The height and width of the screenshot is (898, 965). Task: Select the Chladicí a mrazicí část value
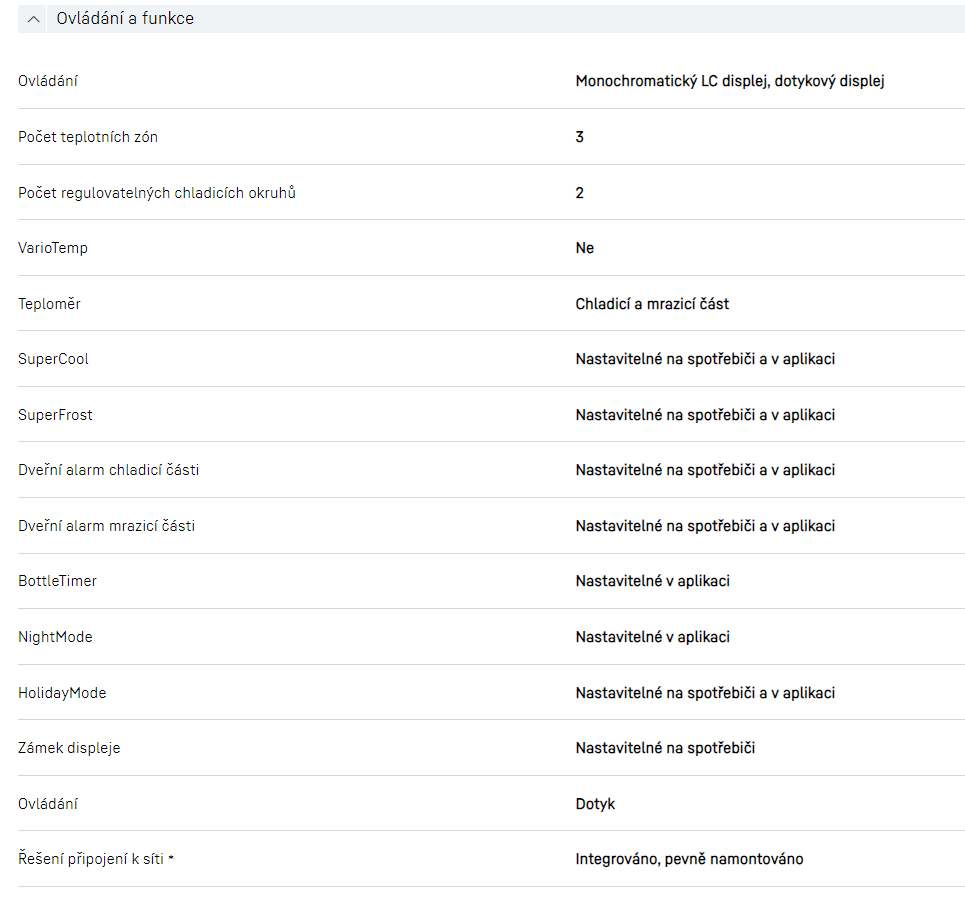click(652, 304)
